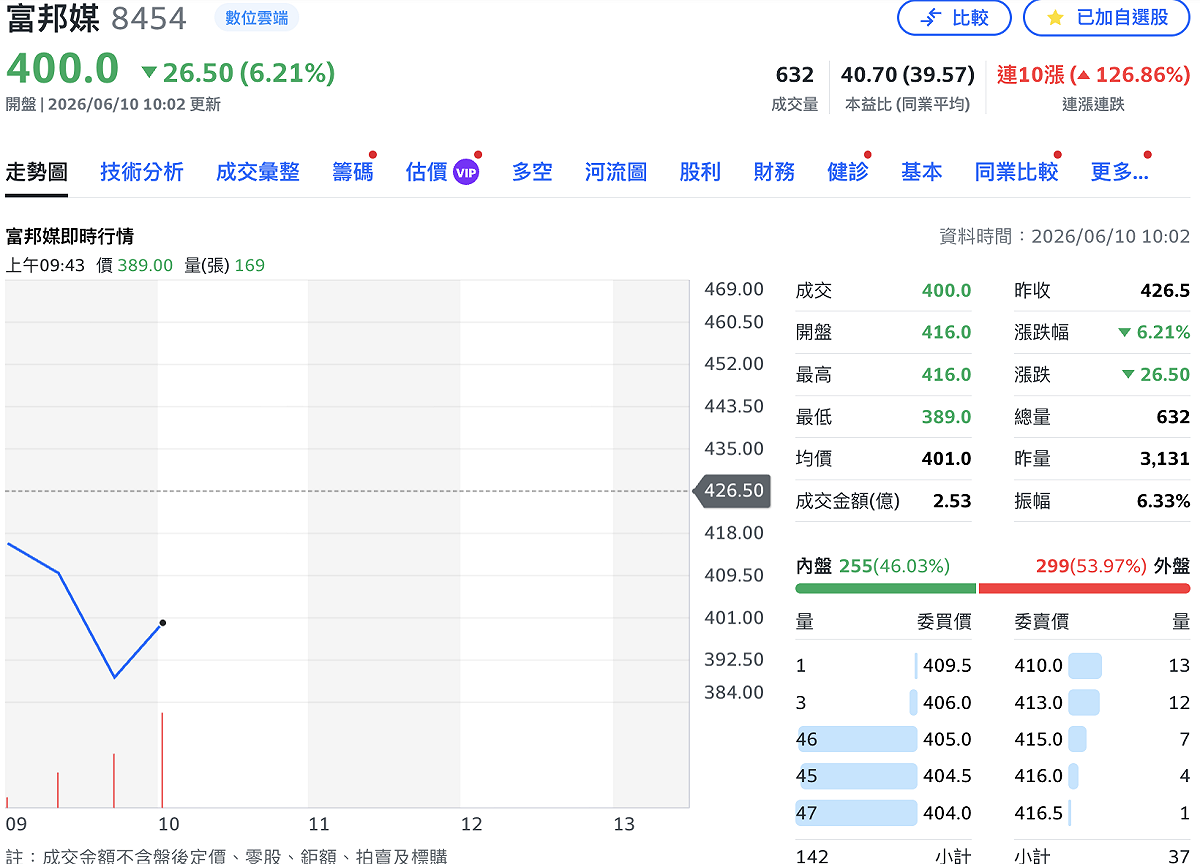1200x864 pixels.
Task: Click the red 外盤 ratio bar
Action: [1084, 588]
